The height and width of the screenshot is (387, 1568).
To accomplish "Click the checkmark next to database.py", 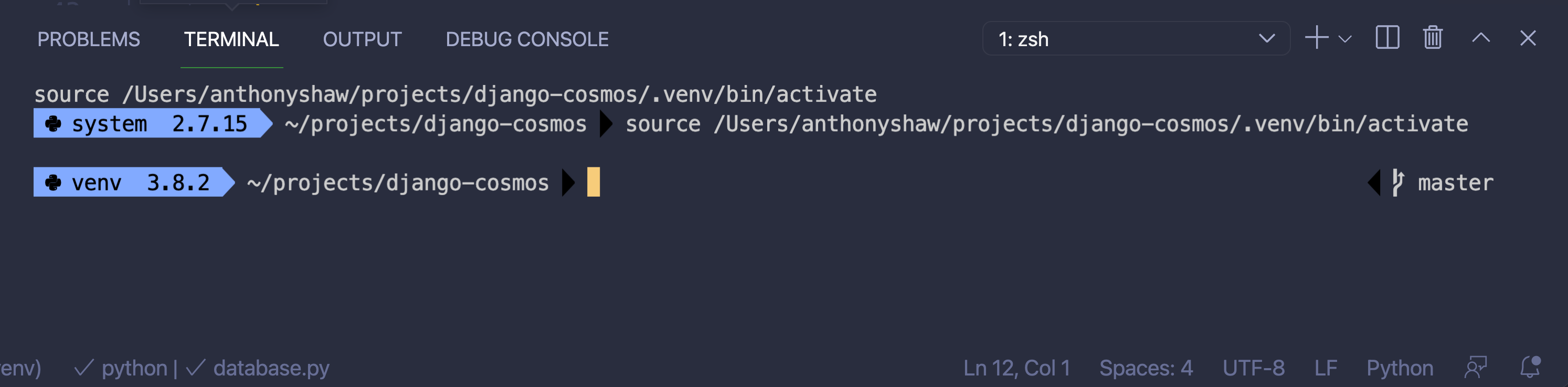I will pos(195,368).
